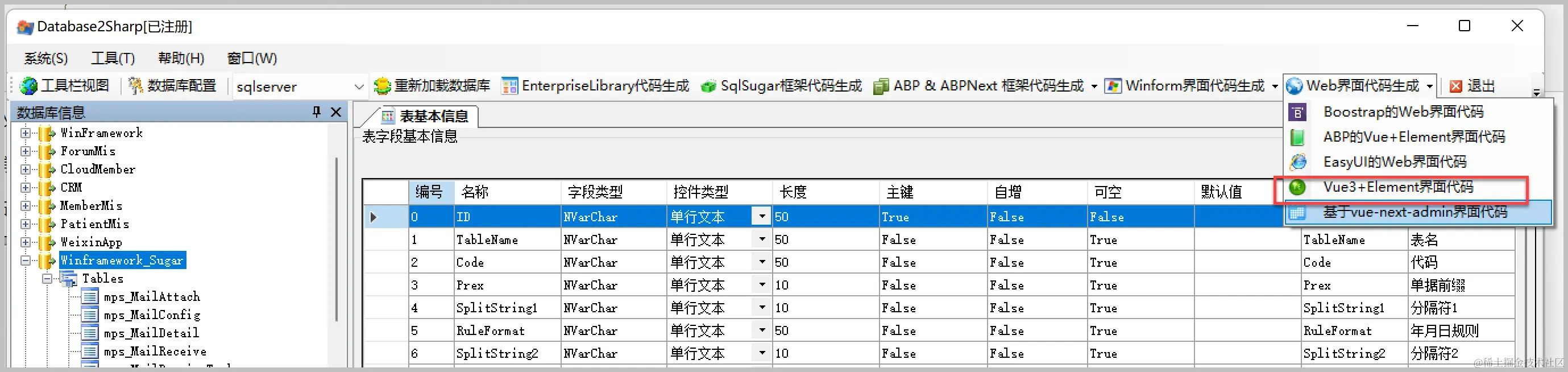Image resolution: width=1568 pixels, height=372 pixels.
Task: Open 控件类型 dropdown for SplitString2 row
Action: 761,353
